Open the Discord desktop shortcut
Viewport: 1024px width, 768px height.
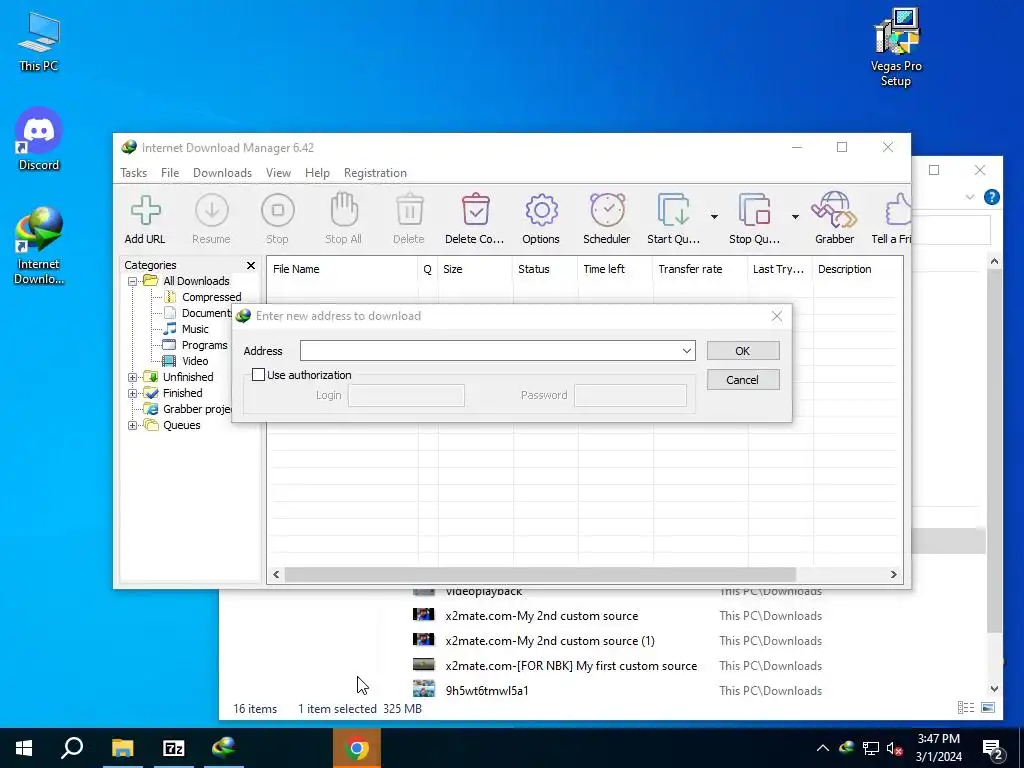[39, 139]
